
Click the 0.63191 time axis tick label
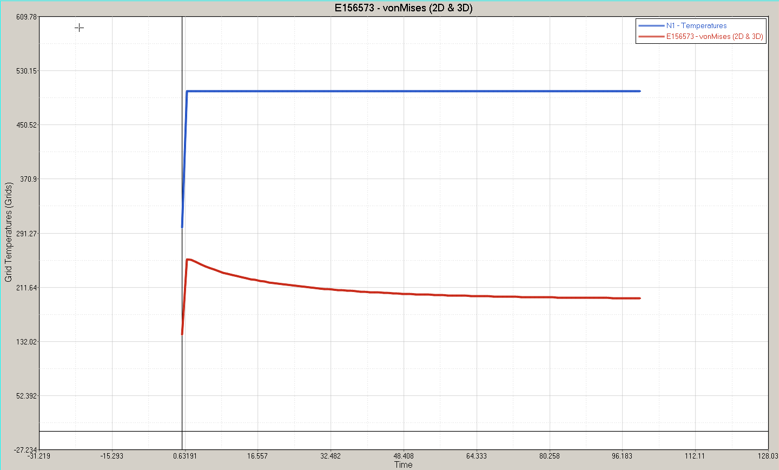click(182, 456)
